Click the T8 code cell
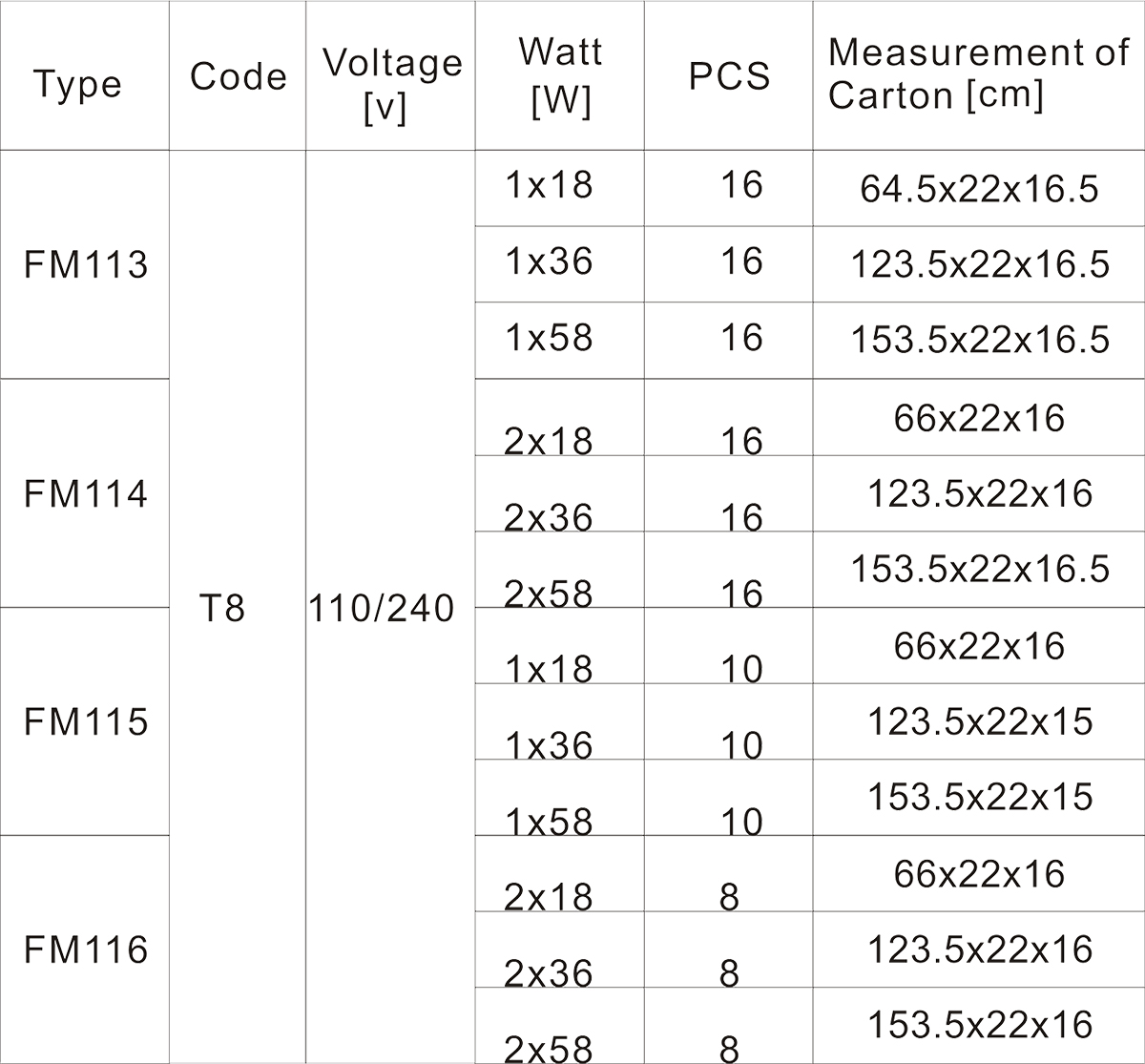Screen dimensions: 1145x1064 click(x=222, y=608)
